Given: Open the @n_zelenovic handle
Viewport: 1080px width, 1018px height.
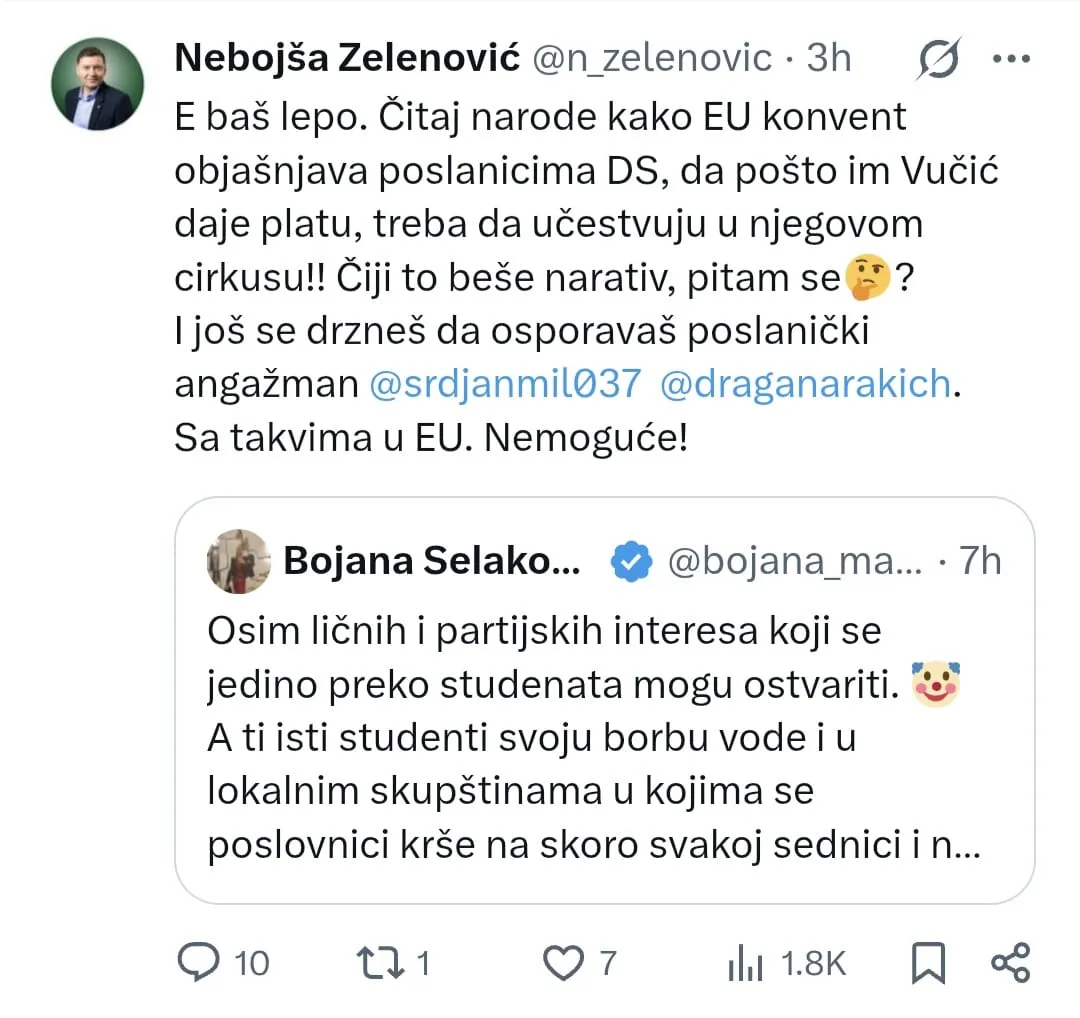Looking at the screenshot, I should coord(652,58).
